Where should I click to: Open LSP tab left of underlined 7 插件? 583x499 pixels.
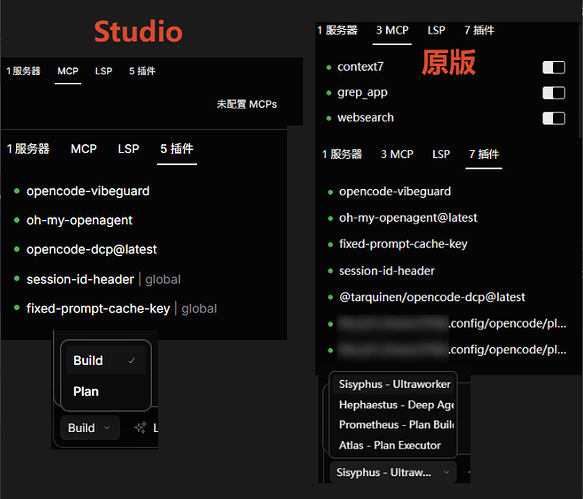(x=441, y=154)
